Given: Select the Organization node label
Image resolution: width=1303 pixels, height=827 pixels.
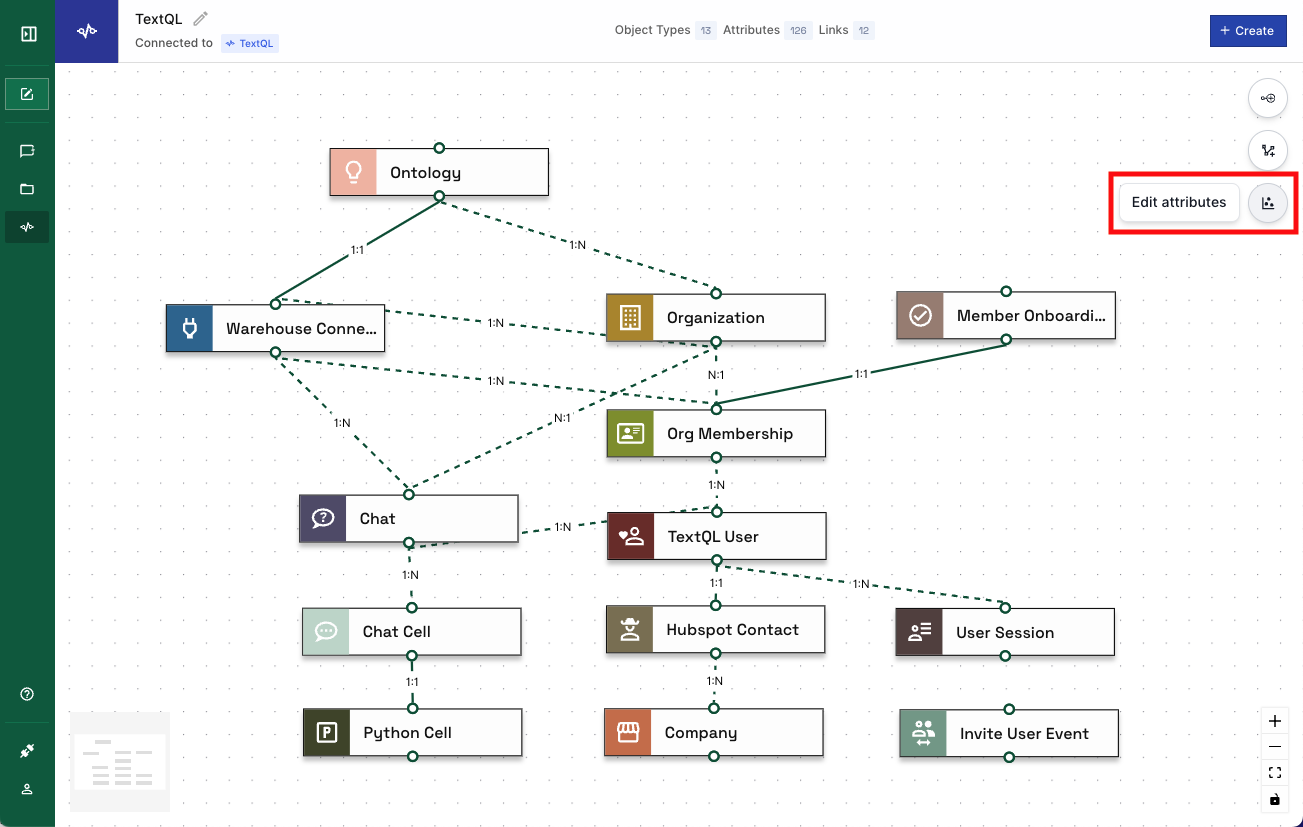Looking at the screenshot, I should tap(716, 318).
